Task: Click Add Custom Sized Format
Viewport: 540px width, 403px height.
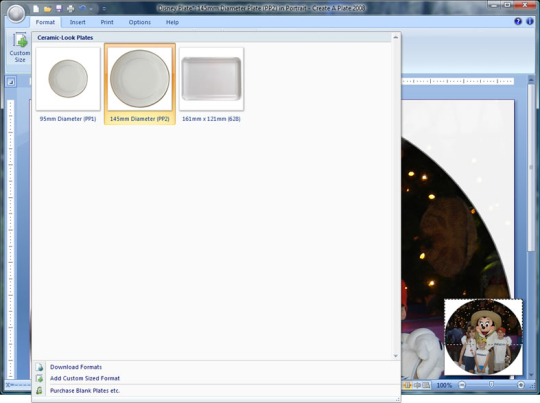Action: 85,378
